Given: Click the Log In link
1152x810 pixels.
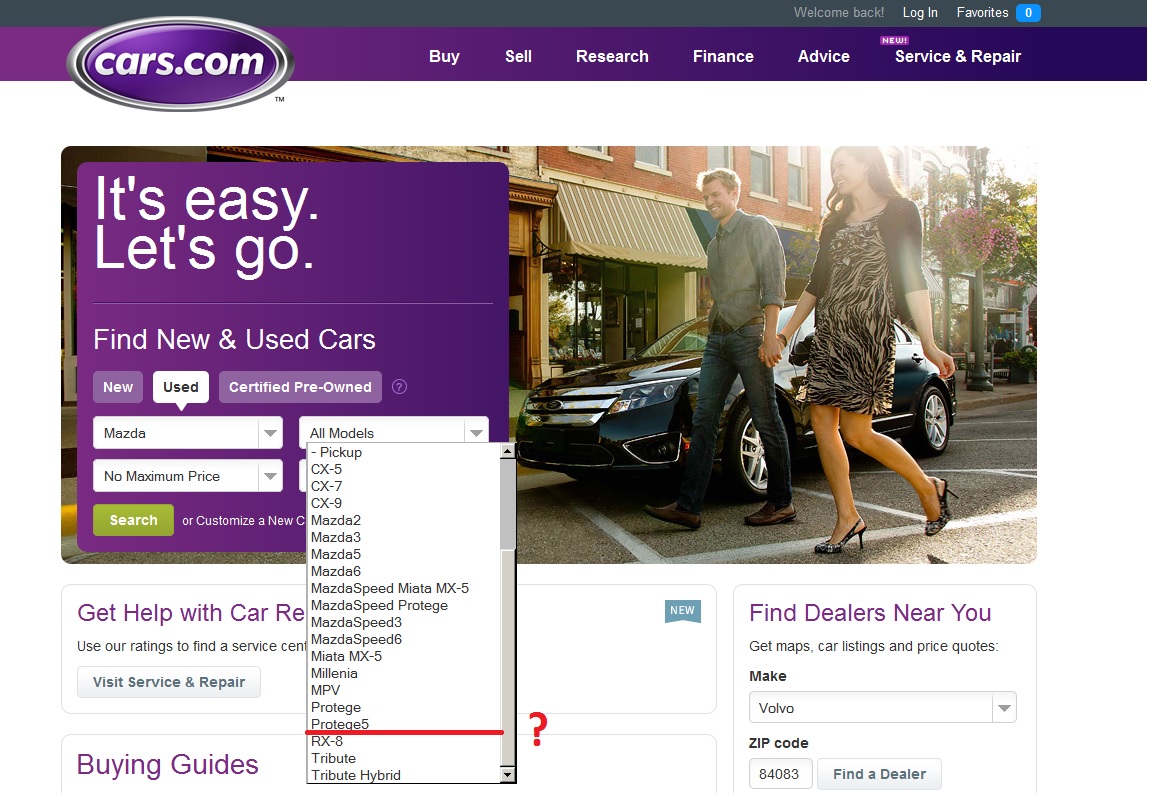Looking at the screenshot, I should point(920,13).
